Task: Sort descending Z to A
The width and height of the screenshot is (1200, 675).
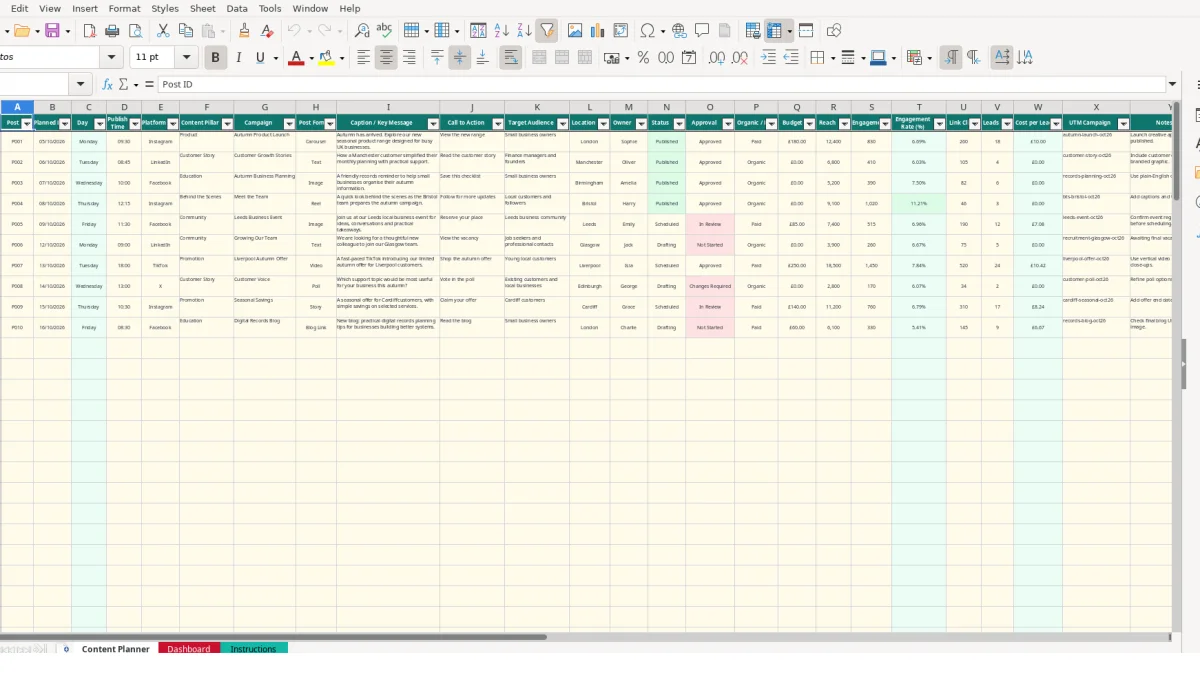Action: 524,31
